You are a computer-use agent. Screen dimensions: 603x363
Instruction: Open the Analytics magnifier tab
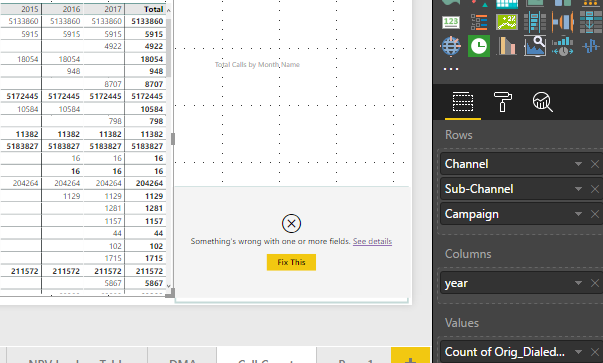pos(543,102)
